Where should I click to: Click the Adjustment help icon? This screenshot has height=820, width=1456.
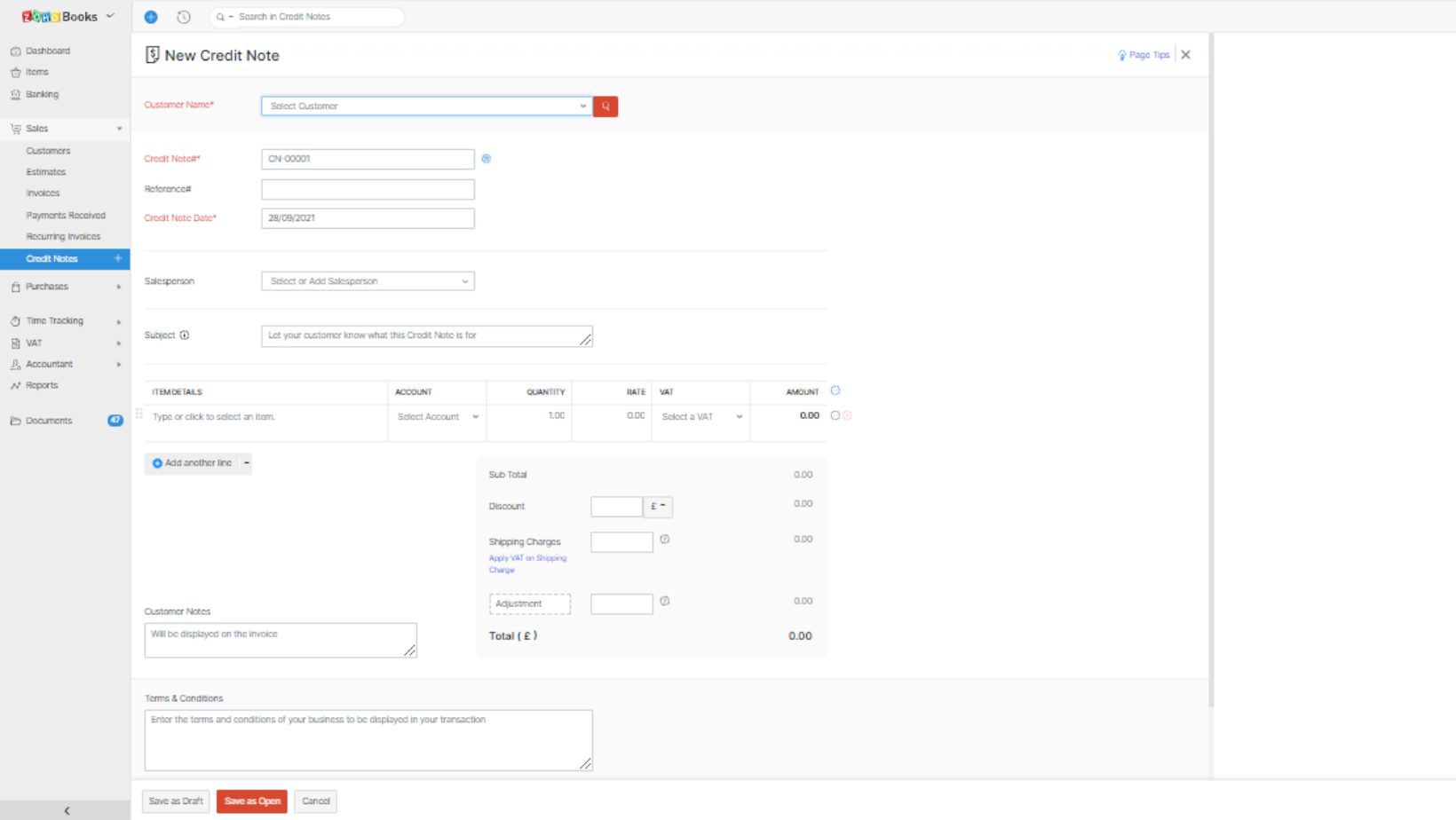pos(665,602)
